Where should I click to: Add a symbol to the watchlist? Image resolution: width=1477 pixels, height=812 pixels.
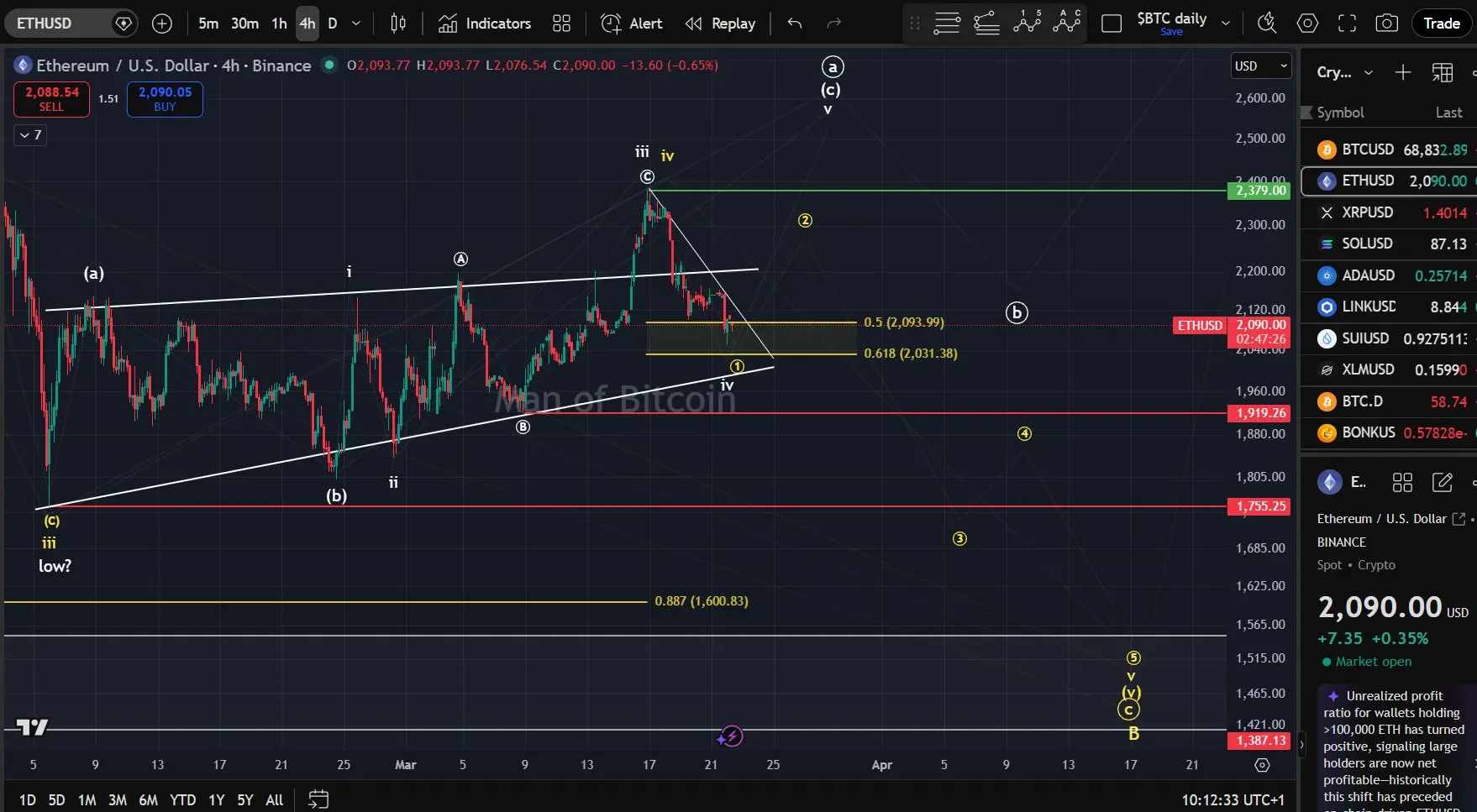(x=1403, y=72)
